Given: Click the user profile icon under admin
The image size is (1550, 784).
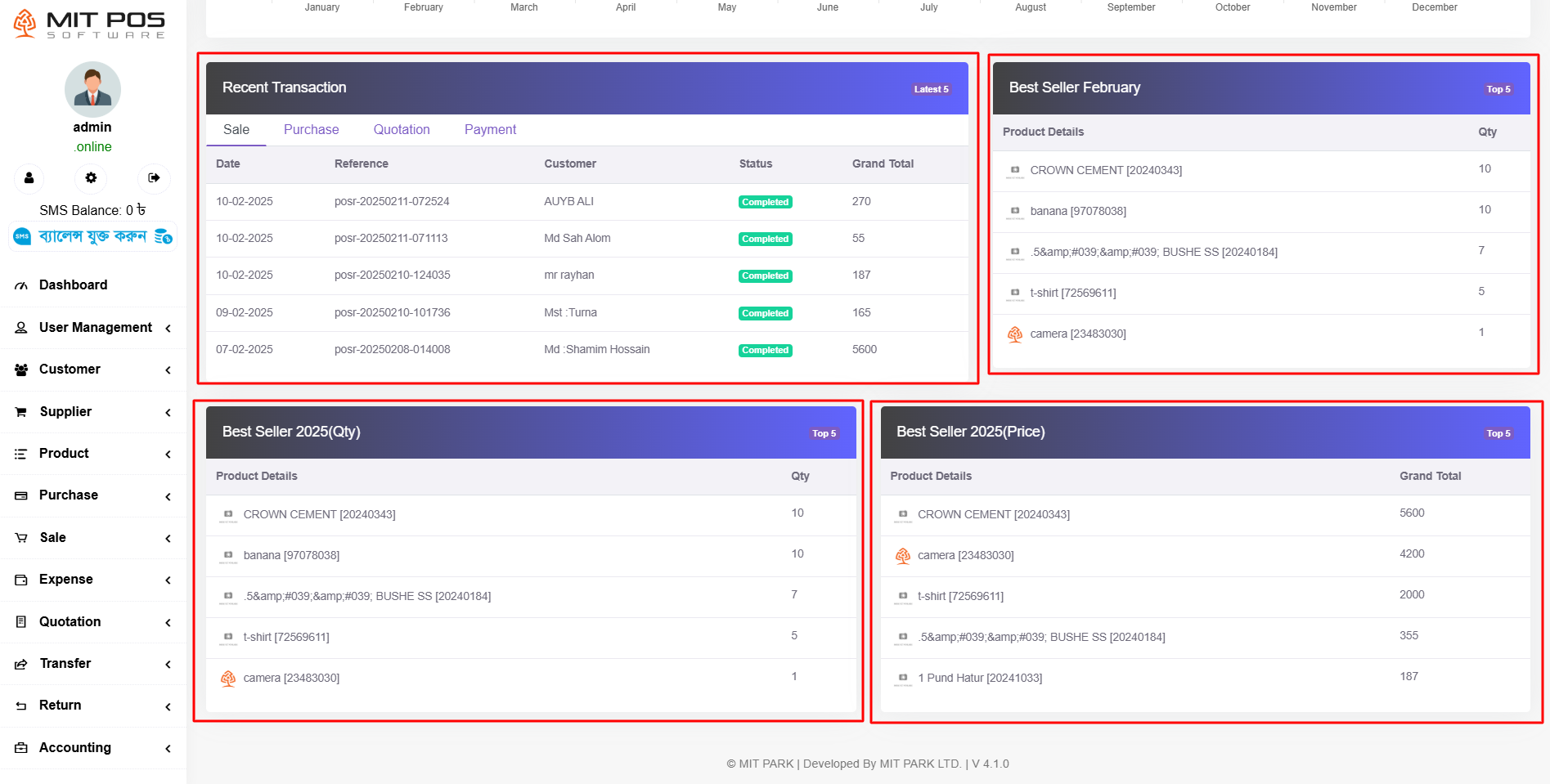Looking at the screenshot, I should click(29, 178).
